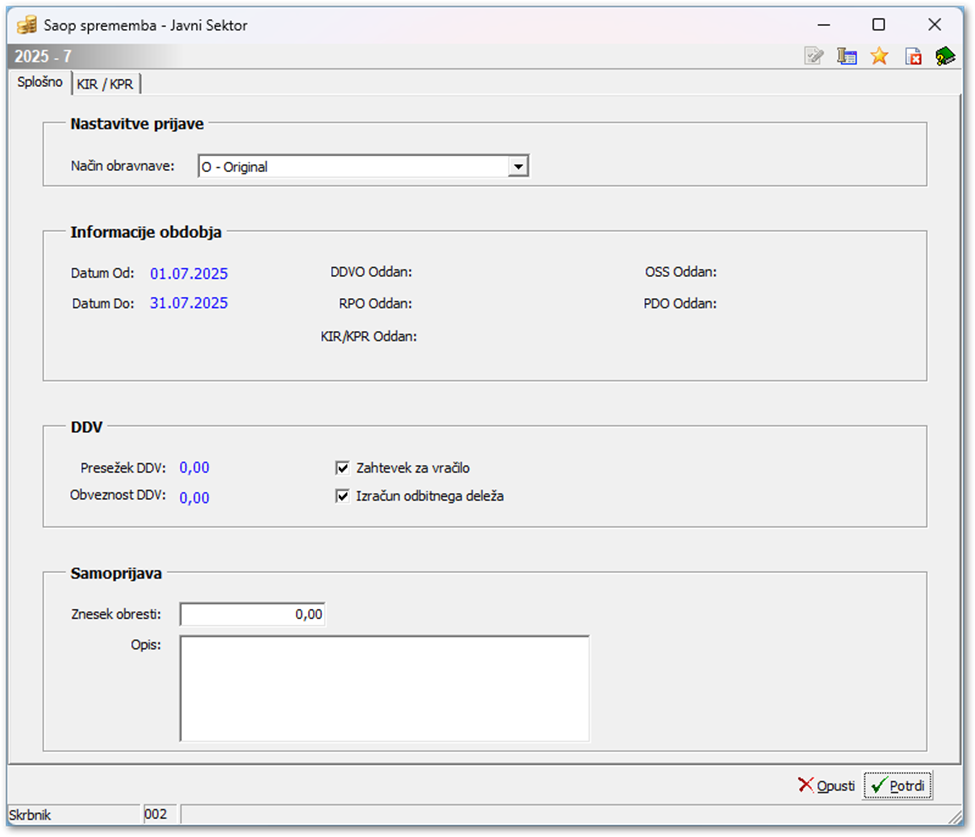Screen dimensions: 975x837
Task: Click the Obveznost DDV value 0,00
Action: [x=195, y=497]
